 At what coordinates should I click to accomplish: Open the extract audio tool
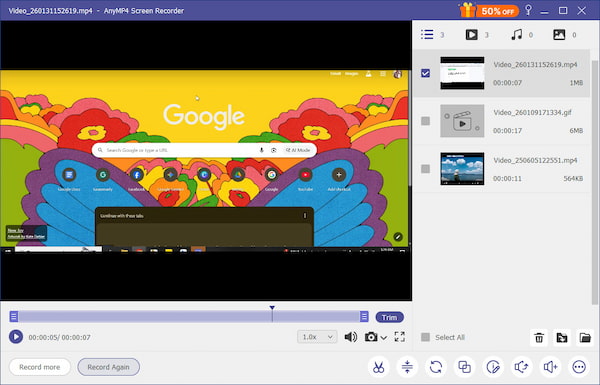pyautogui.click(x=522, y=367)
